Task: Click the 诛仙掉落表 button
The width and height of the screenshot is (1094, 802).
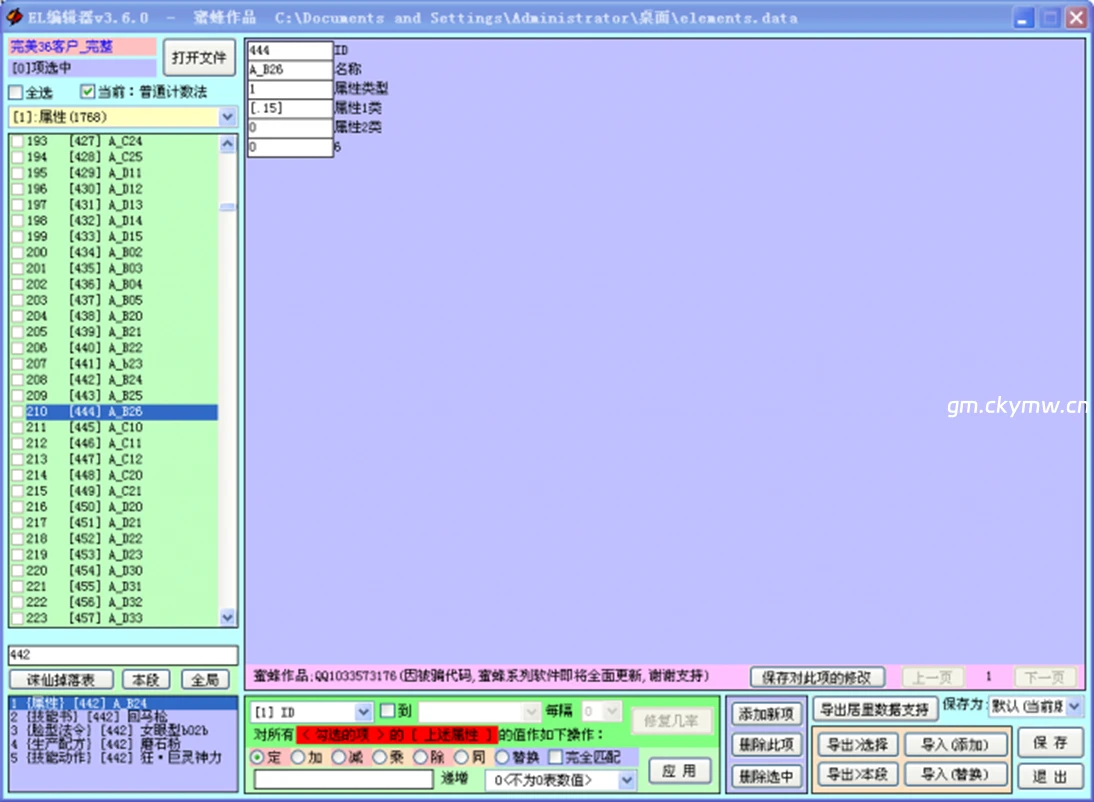Action: click(61, 680)
